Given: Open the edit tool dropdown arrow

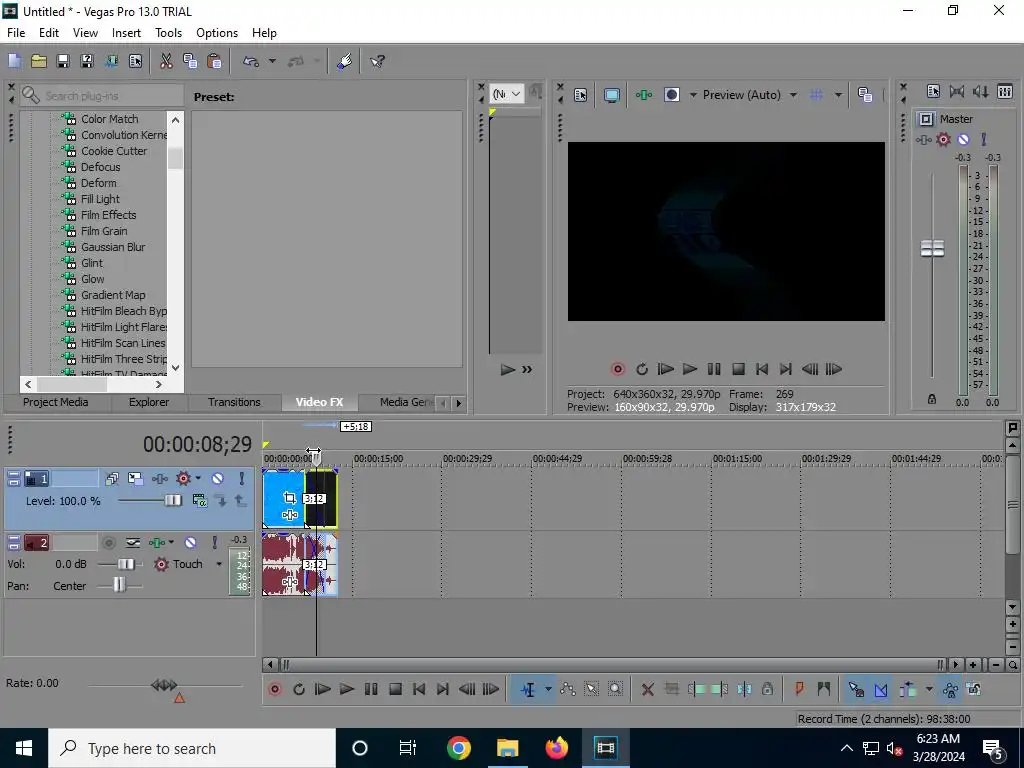Looking at the screenshot, I should 547,689.
